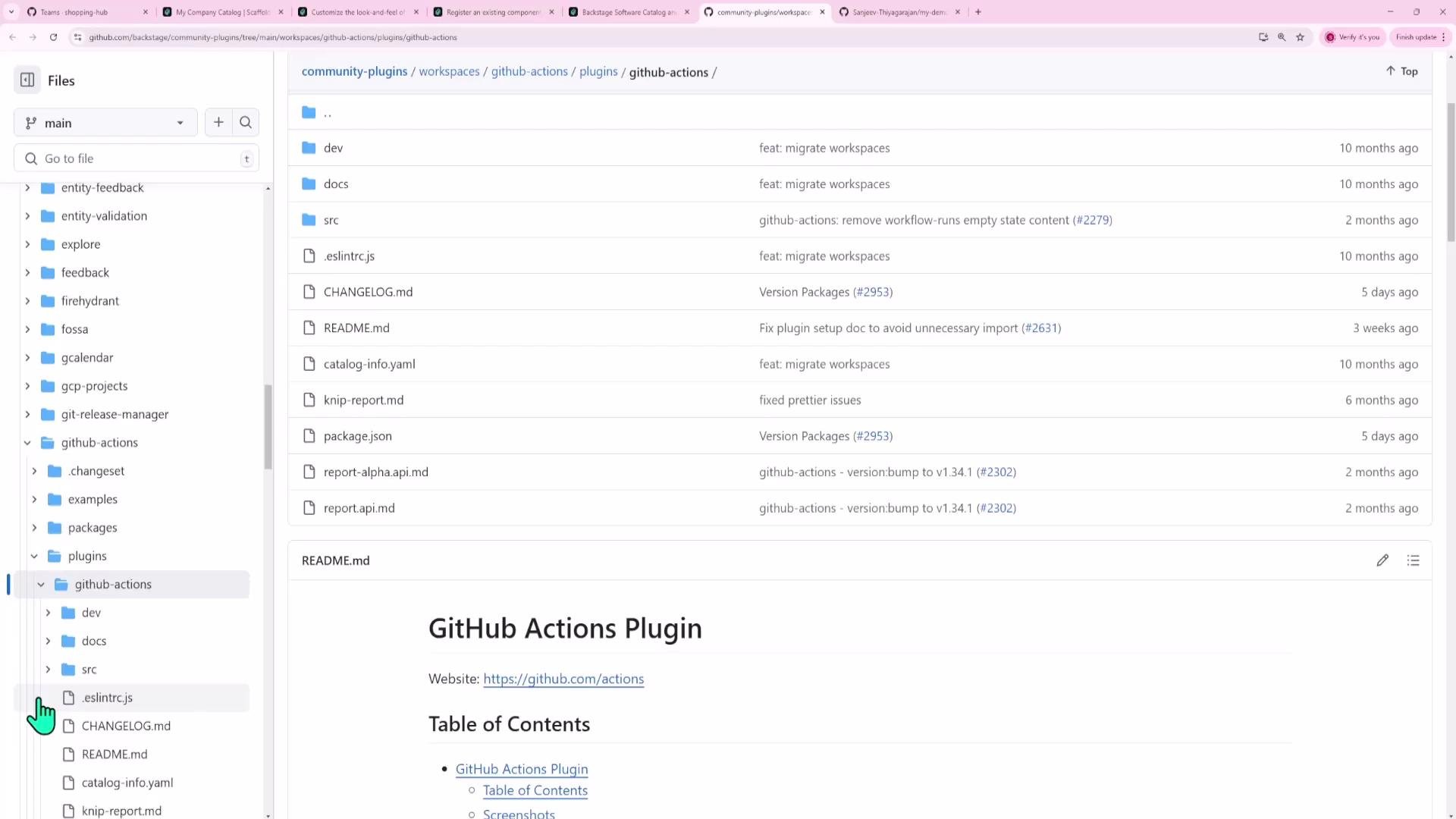The image size is (1456, 819).
Task: Open community-plugins breadcrumb link
Action: (x=354, y=71)
